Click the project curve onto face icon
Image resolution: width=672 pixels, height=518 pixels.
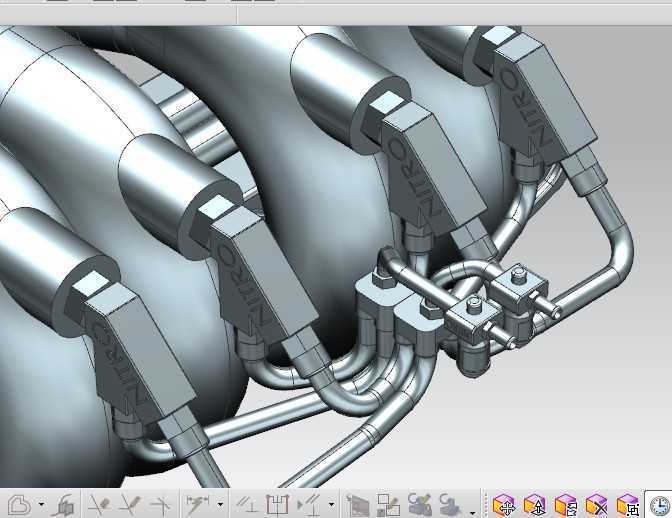(63, 505)
